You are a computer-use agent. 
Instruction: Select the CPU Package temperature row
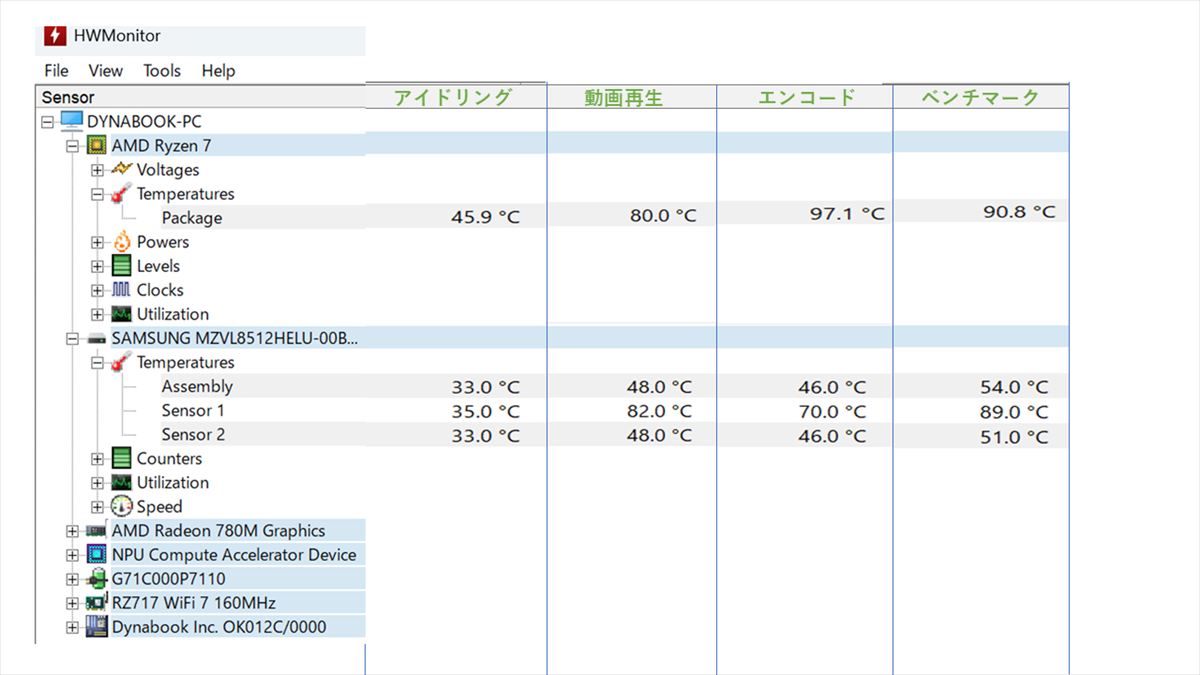click(x=192, y=218)
